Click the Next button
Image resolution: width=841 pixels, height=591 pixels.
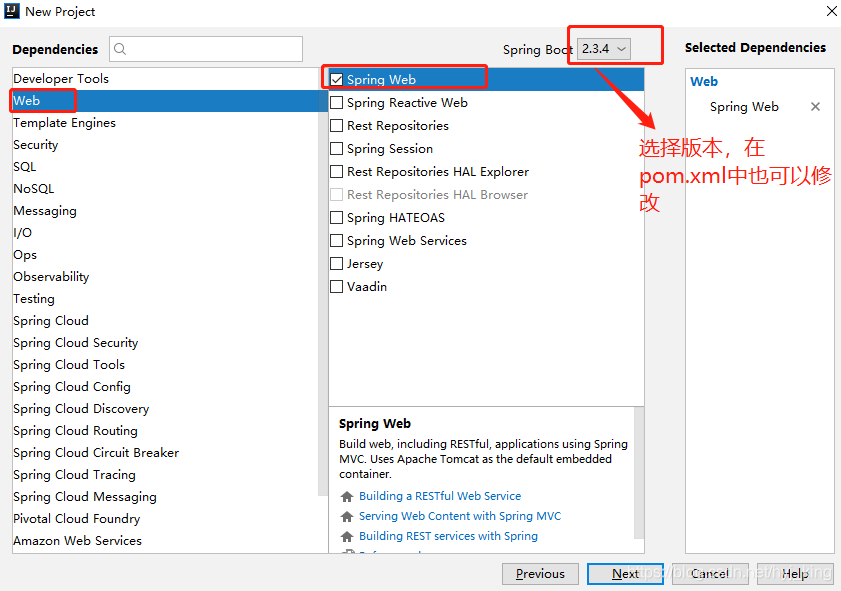(625, 574)
